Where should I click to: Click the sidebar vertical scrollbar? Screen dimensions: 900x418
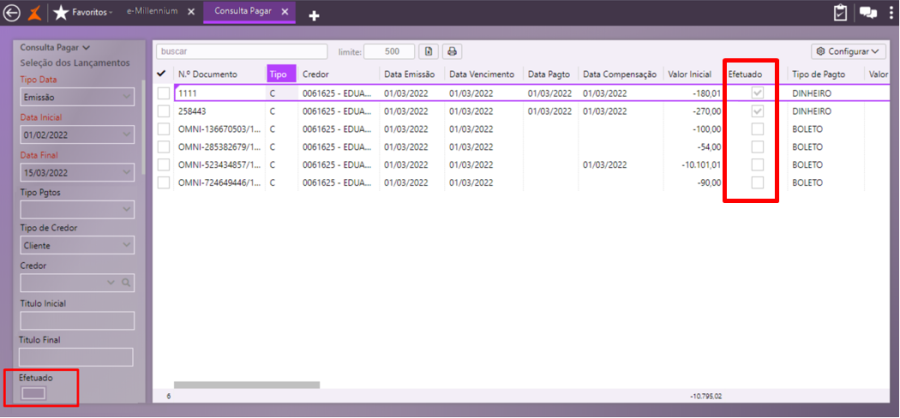pos(143,126)
